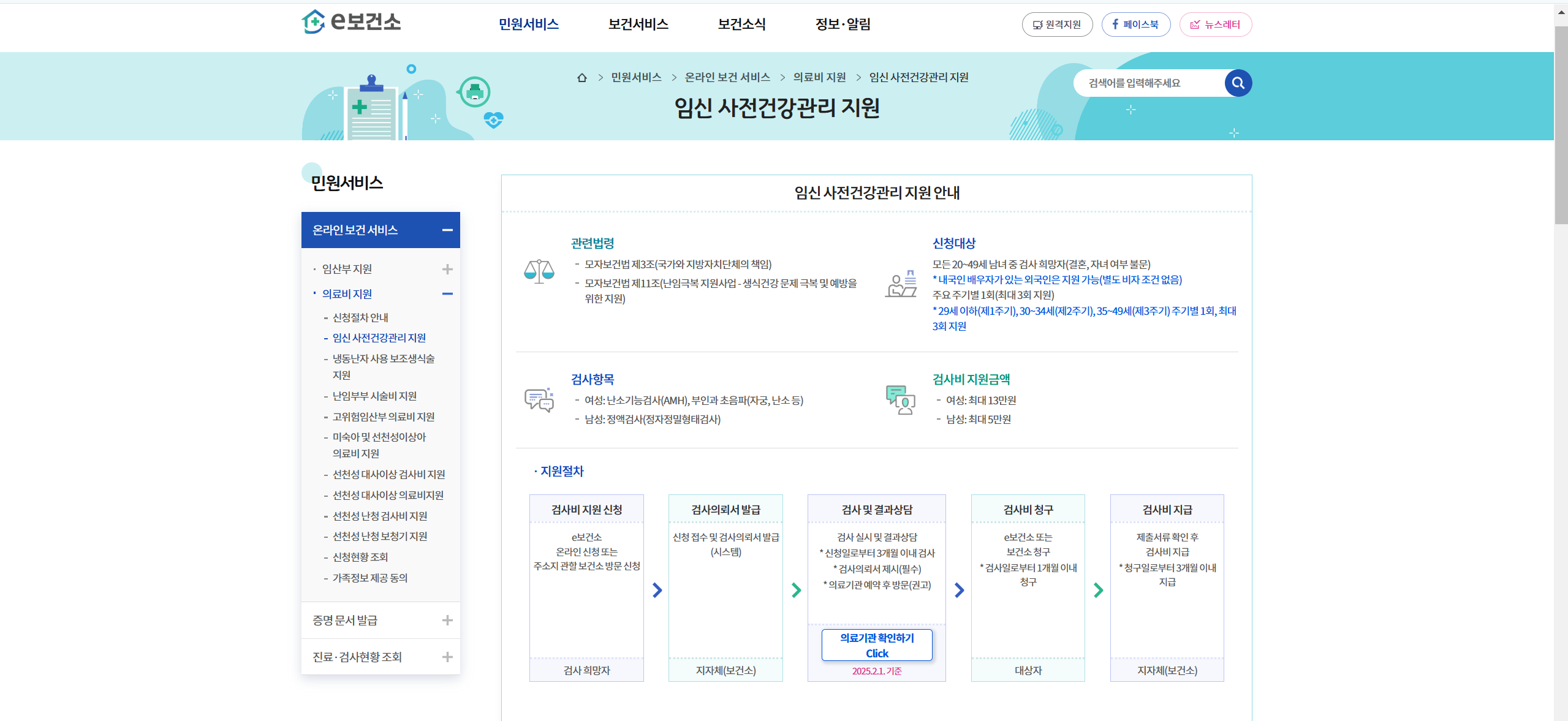Click the 의료기관 확인하기 Click button
This screenshot has width=1568, height=721.
point(876,645)
